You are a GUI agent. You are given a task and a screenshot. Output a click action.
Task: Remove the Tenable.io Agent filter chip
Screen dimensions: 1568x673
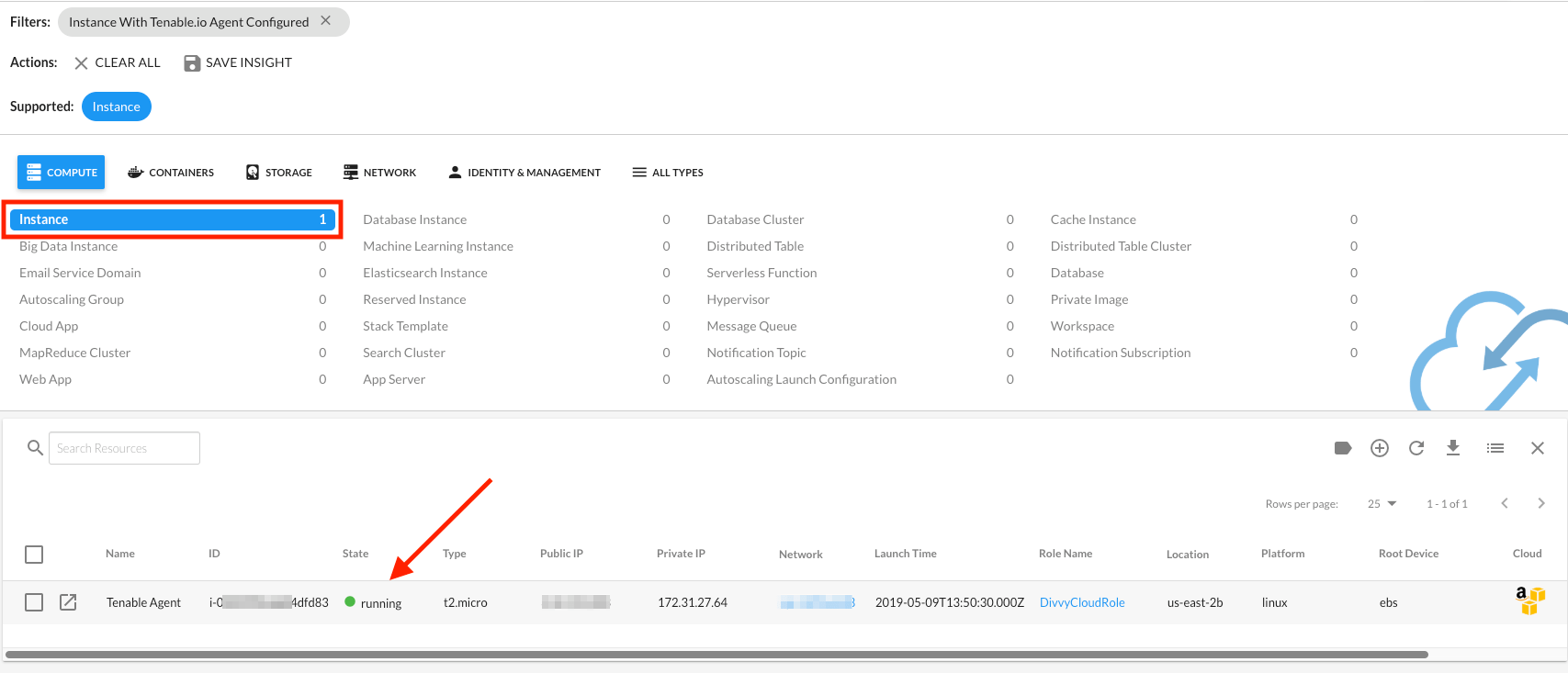point(326,21)
